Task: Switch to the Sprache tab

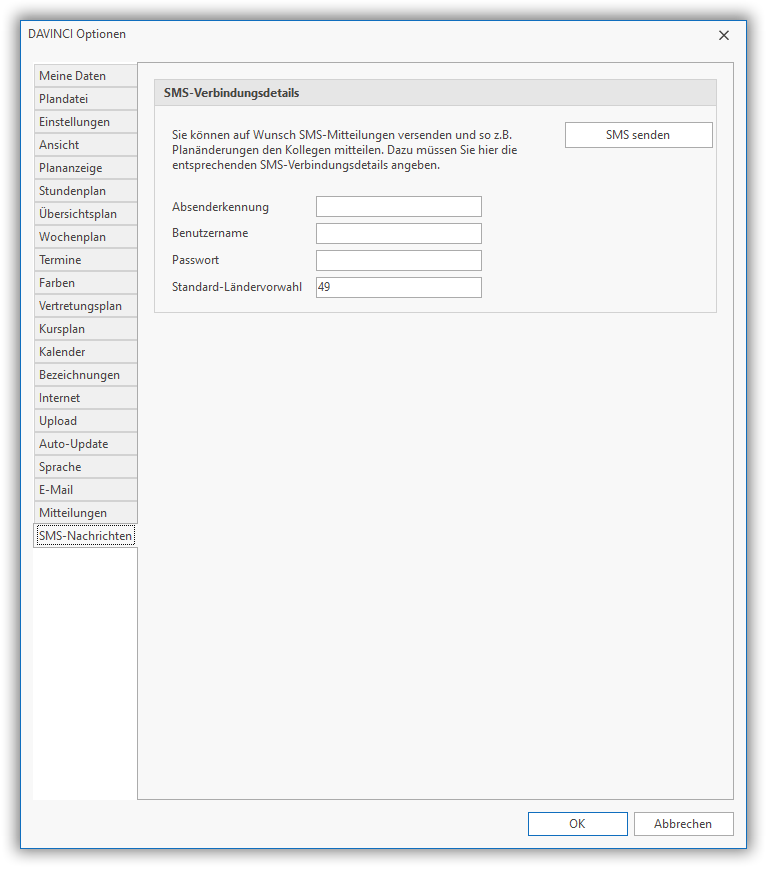Action: [85, 467]
